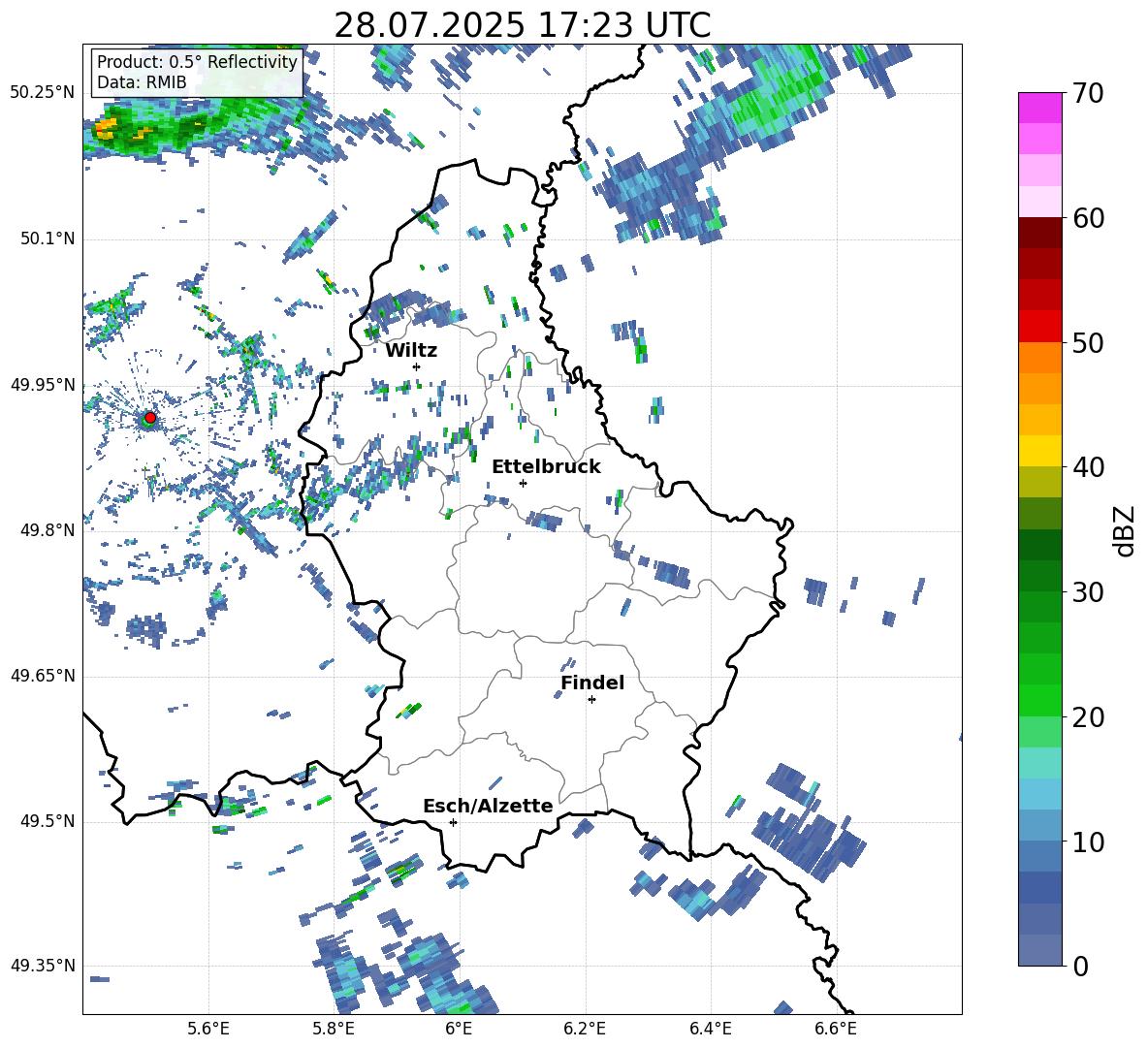Click the 0 tick on colorbar
The image size is (1148, 1048).
click(x=1081, y=966)
